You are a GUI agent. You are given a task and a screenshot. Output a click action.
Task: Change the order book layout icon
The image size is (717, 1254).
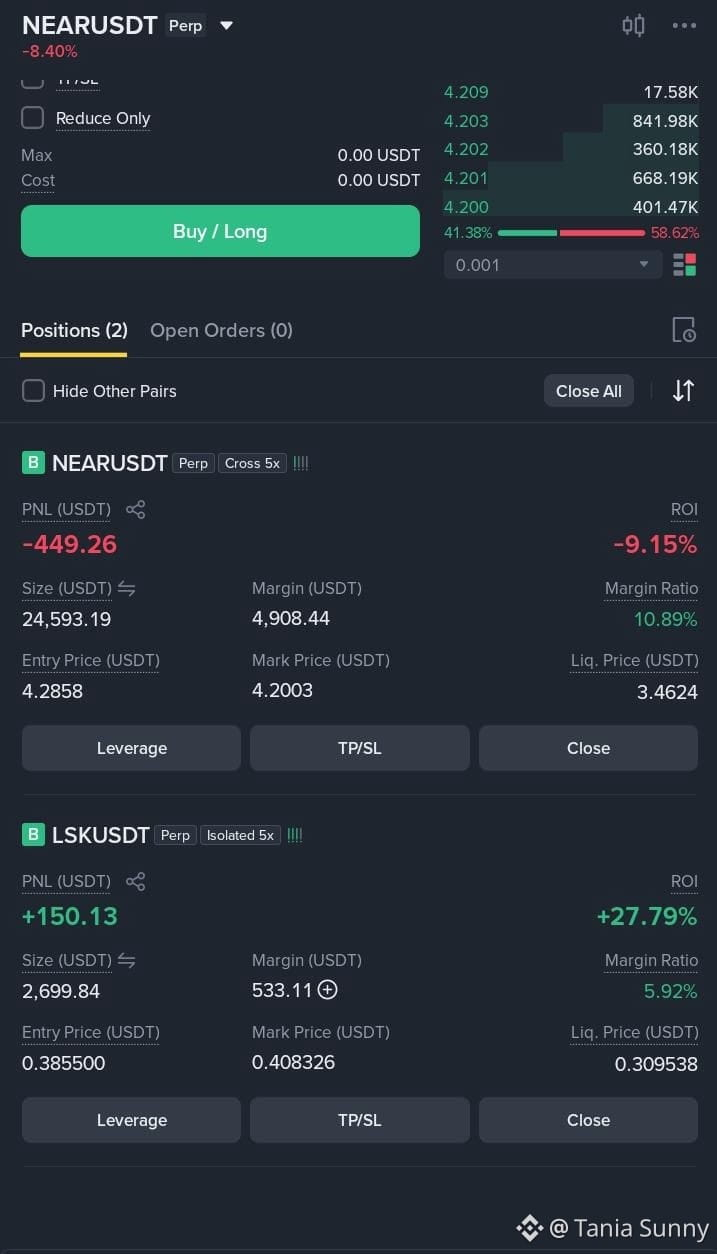685,265
